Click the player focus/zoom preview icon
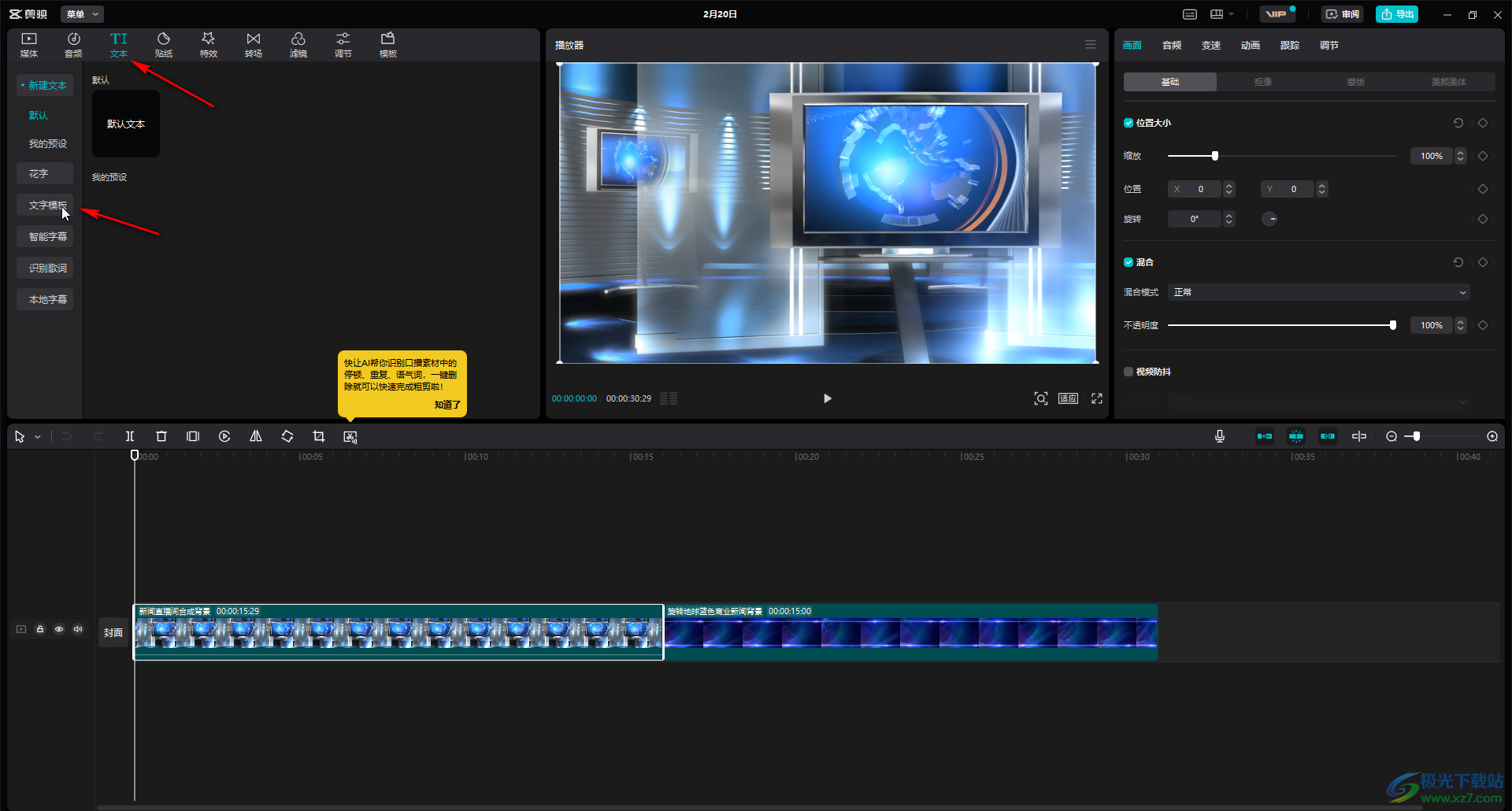This screenshot has width=1512, height=811. click(x=1041, y=398)
